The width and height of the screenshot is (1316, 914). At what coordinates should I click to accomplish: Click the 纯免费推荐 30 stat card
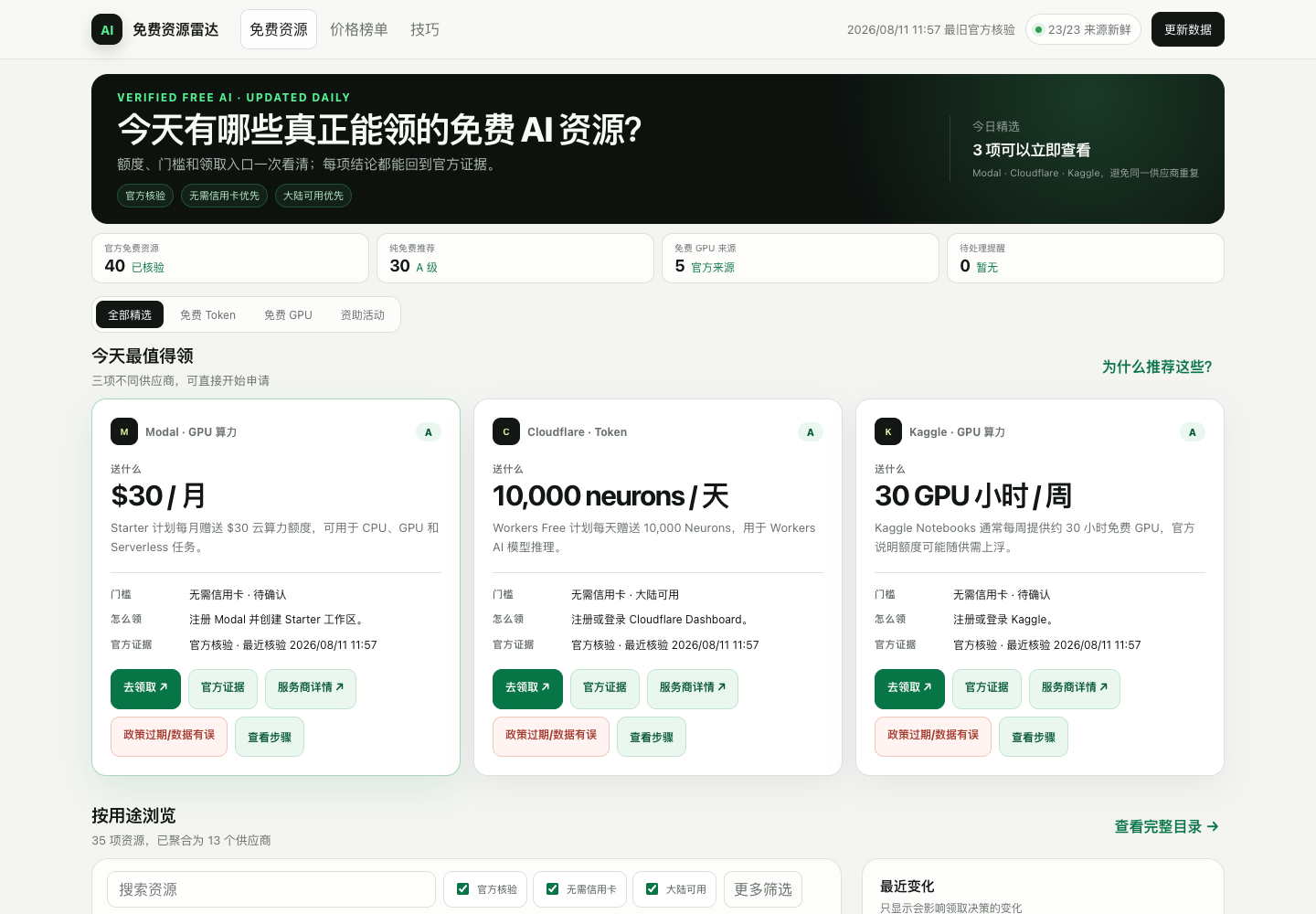coord(515,258)
